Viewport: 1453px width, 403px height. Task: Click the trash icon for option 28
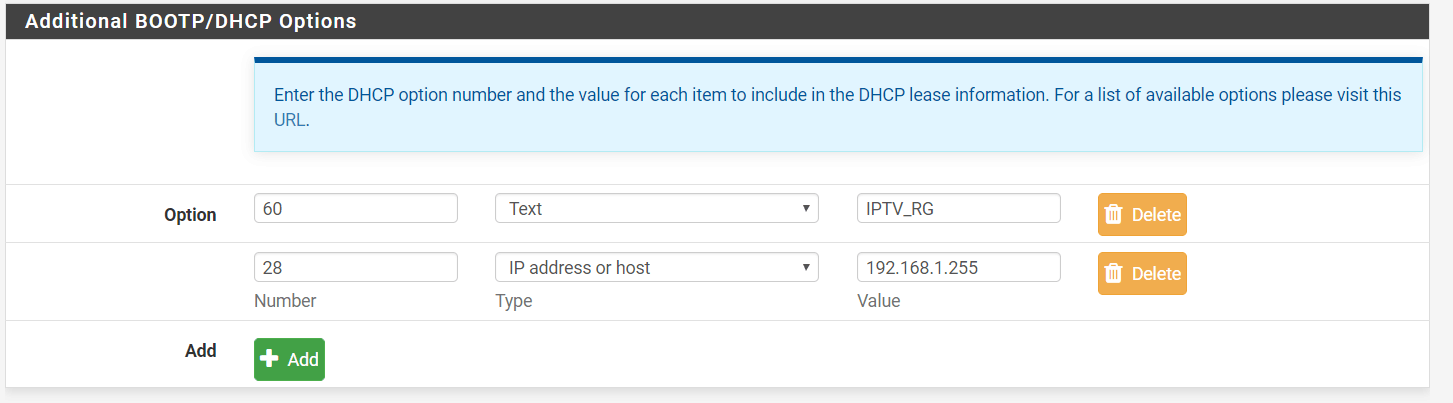[x=1114, y=274]
